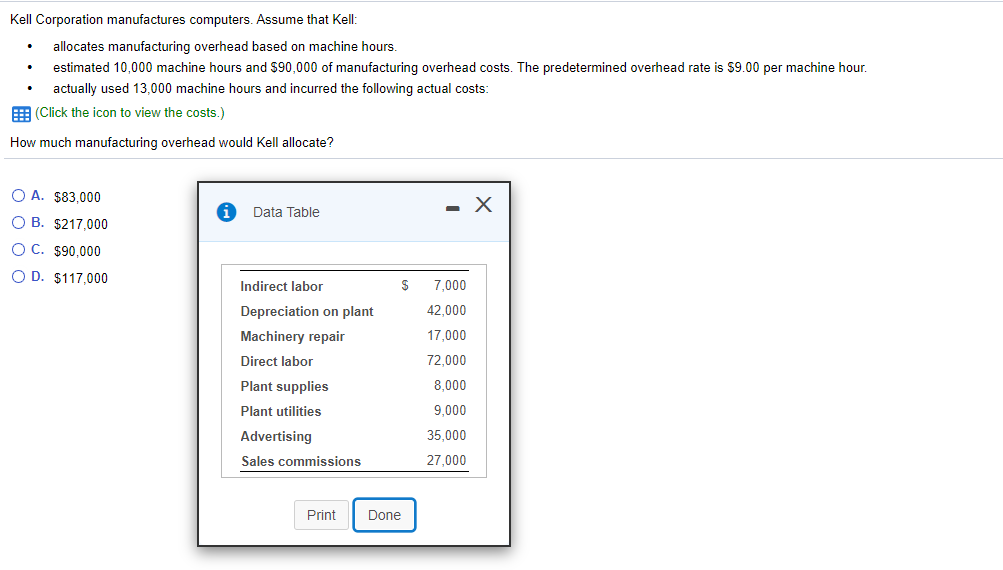Click the 35,000 value cell

point(446,435)
